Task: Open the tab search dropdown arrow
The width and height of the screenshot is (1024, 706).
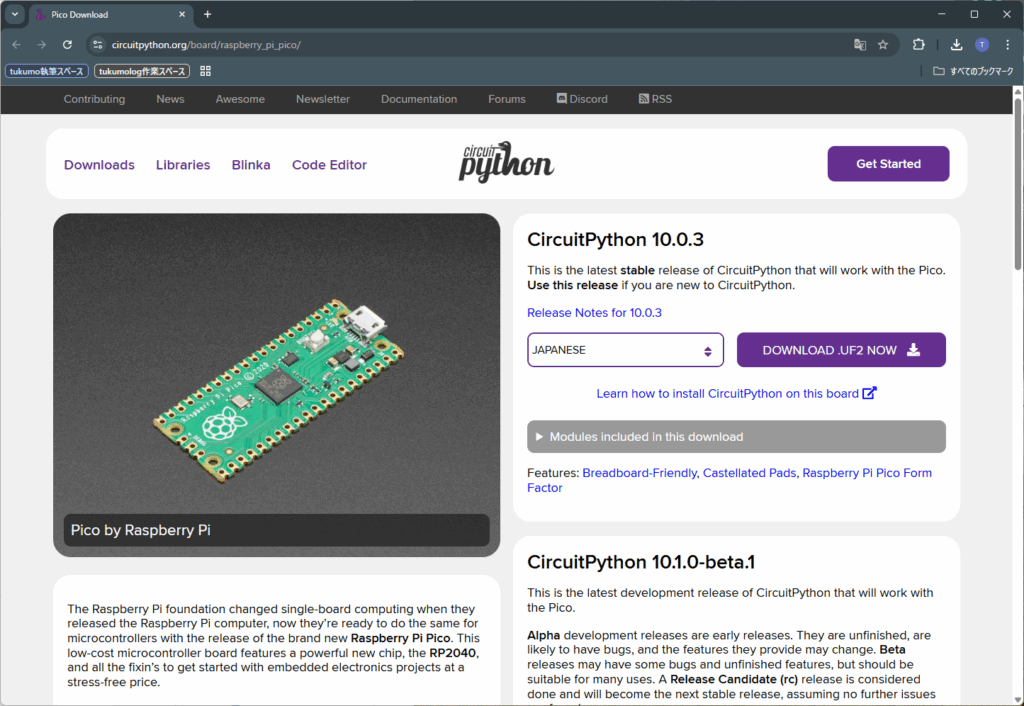Action: 15,15
